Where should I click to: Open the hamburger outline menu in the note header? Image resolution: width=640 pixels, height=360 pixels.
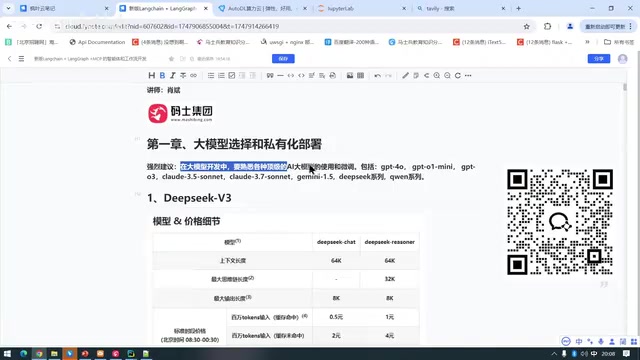pos(21,59)
